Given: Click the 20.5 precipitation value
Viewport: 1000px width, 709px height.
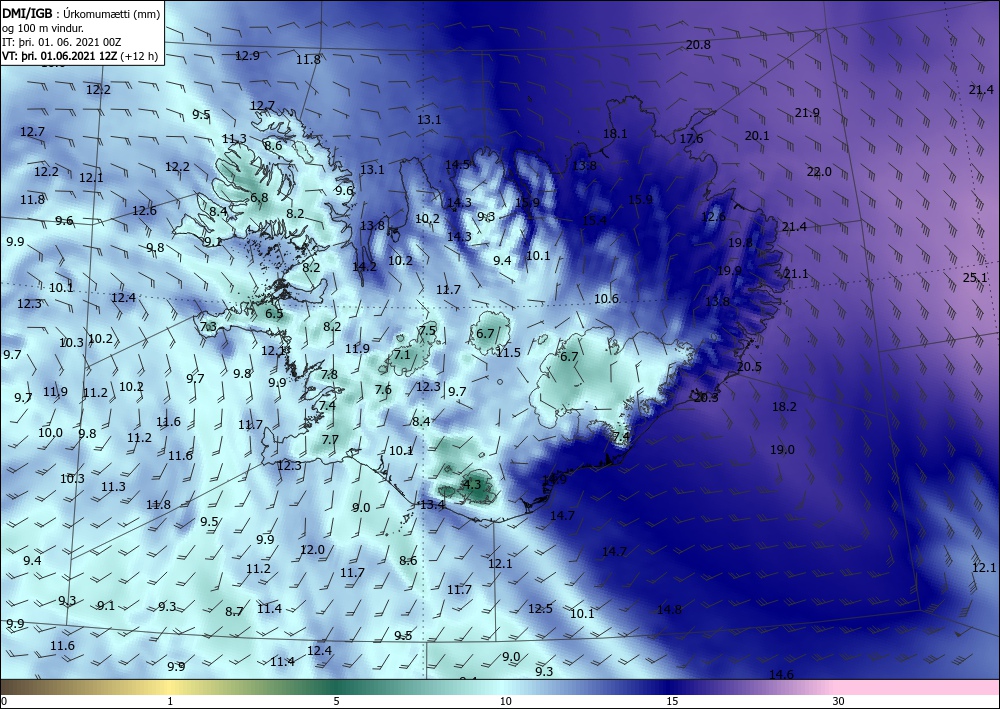Looking at the screenshot, I should 749,367.
